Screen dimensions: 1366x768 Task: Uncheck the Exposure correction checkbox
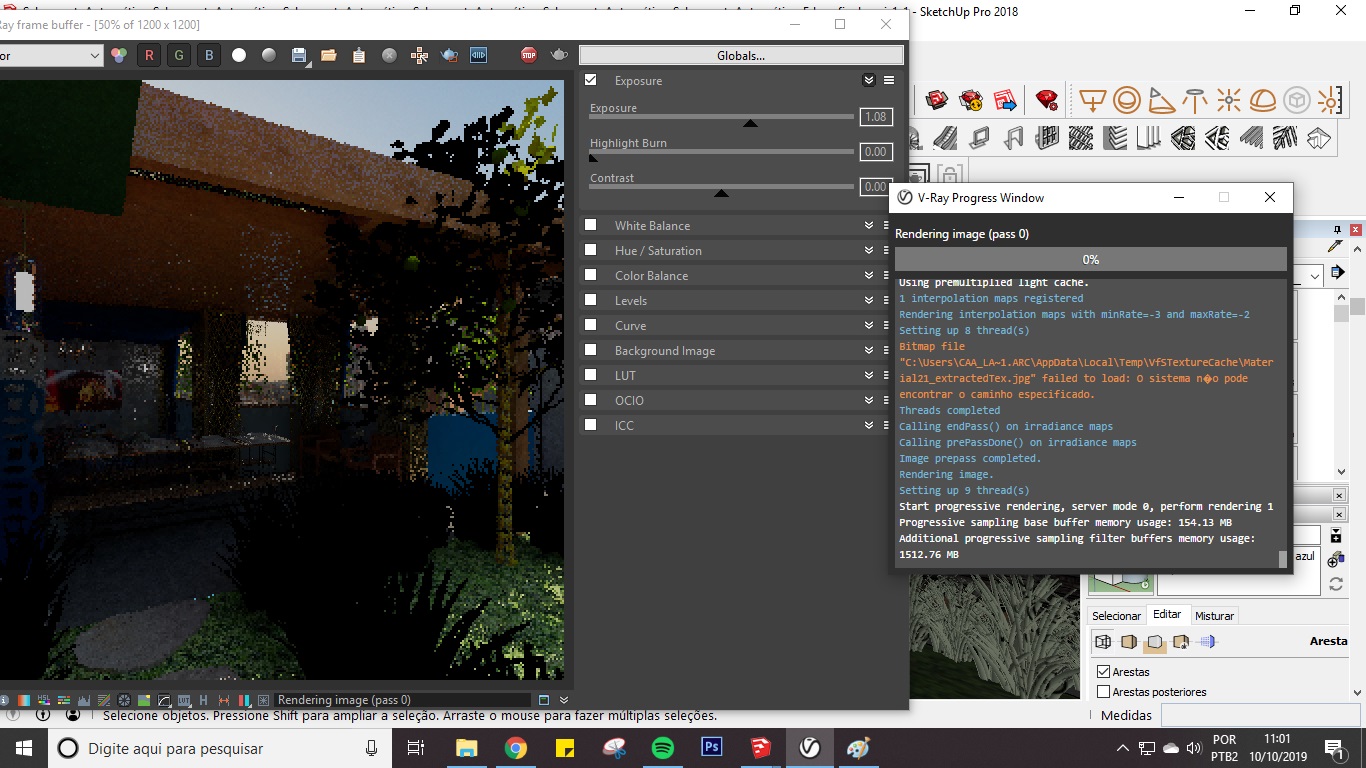pos(591,80)
